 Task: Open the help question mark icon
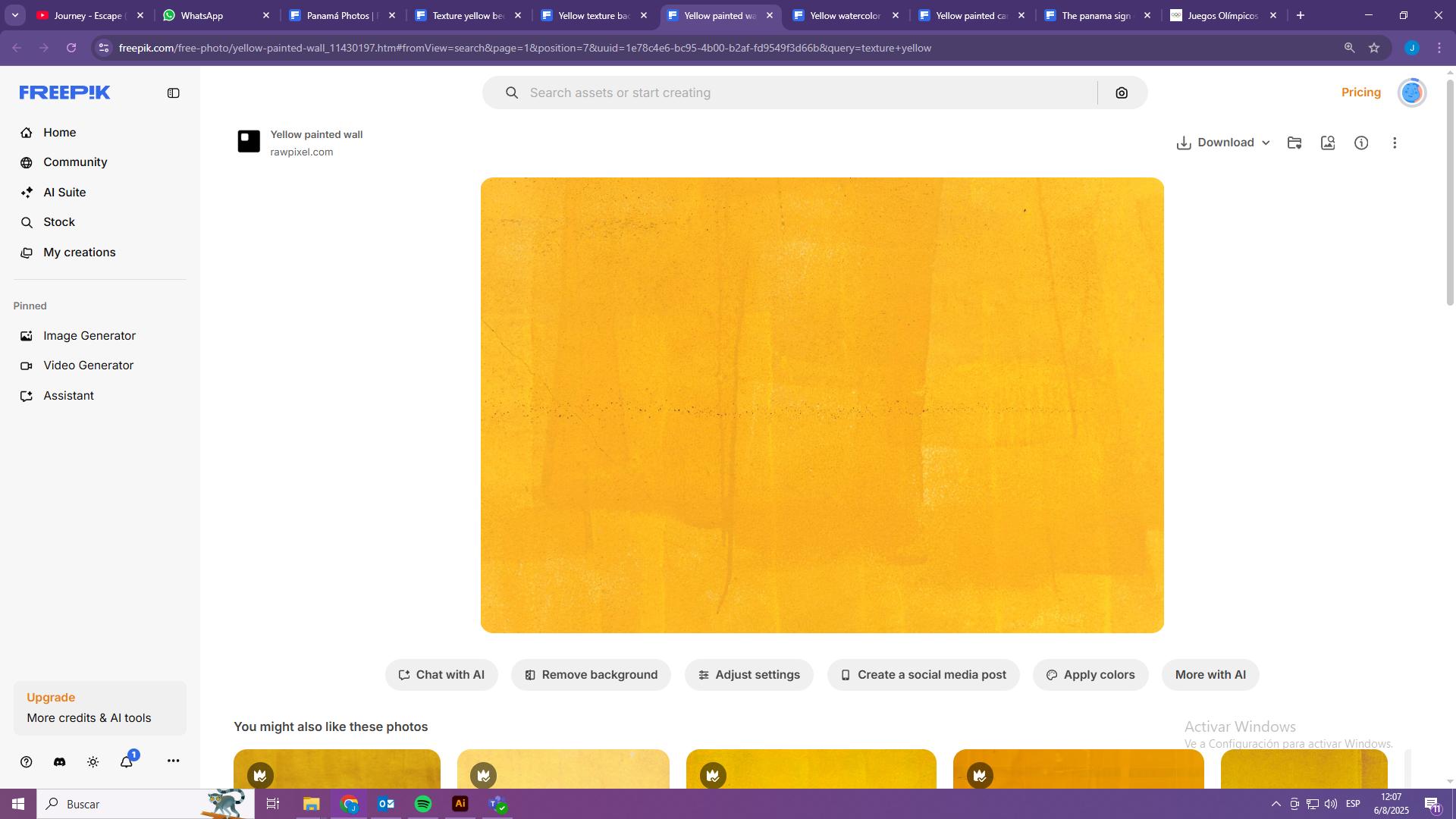(x=27, y=762)
